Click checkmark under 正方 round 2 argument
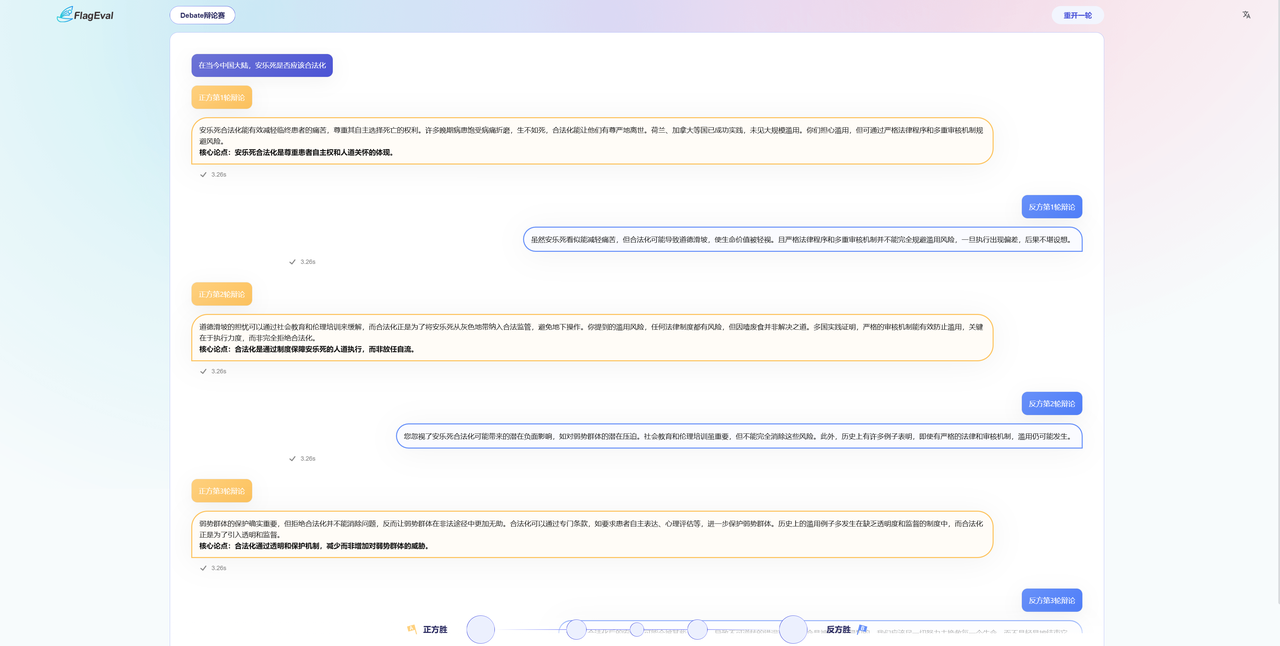The height and width of the screenshot is (646, 1280). point(203,371)
